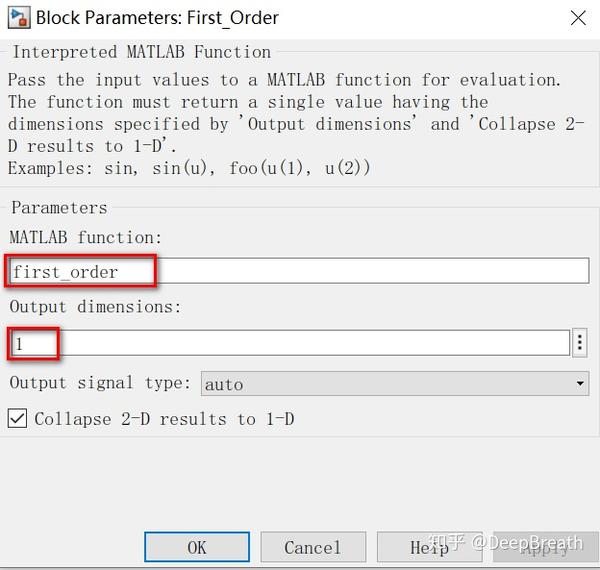Click the Simulink block icon in title bar
The width and height of the screenshot is (600, 570).
coord(18,18)
